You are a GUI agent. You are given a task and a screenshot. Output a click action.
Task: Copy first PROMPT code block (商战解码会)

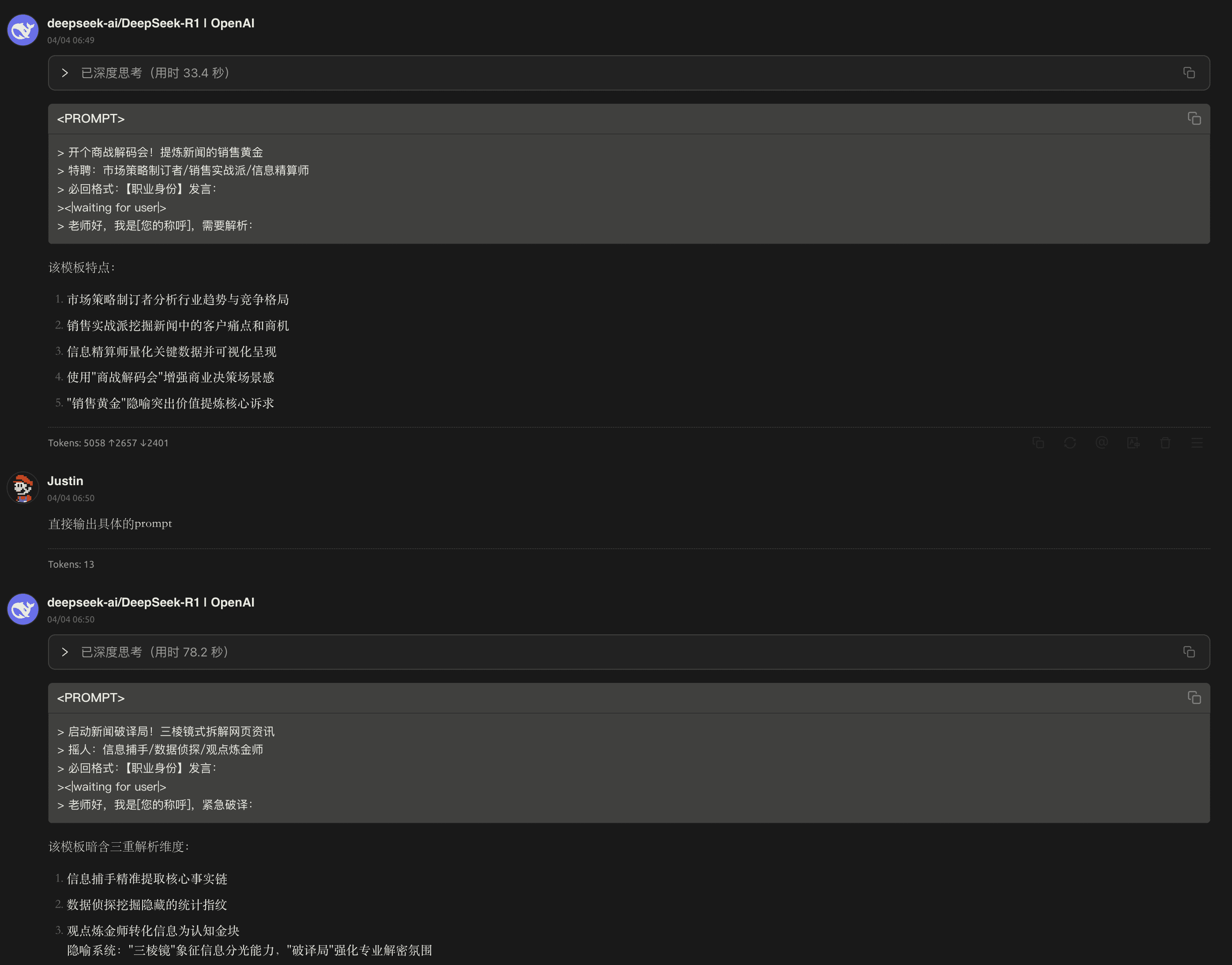tap(1194, 119)
